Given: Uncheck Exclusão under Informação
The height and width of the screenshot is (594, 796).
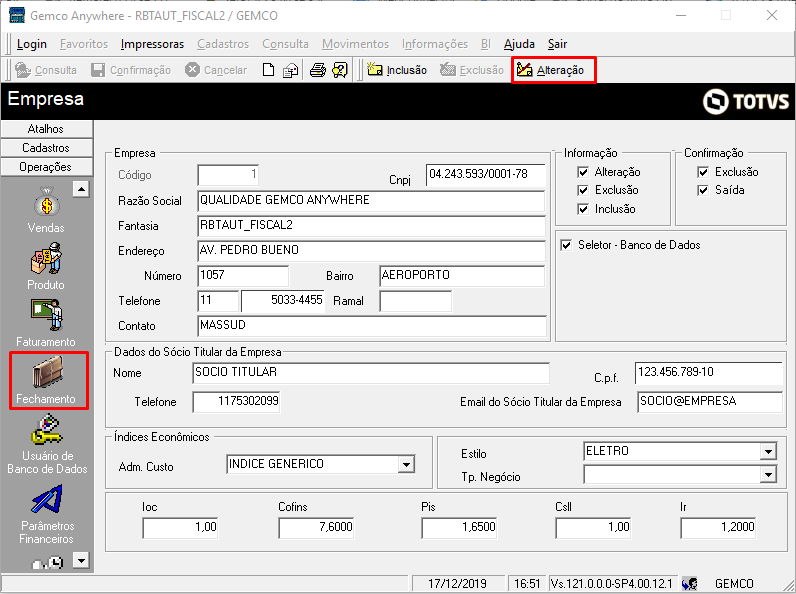Looking at the screenshot, I should click(583, 190).
